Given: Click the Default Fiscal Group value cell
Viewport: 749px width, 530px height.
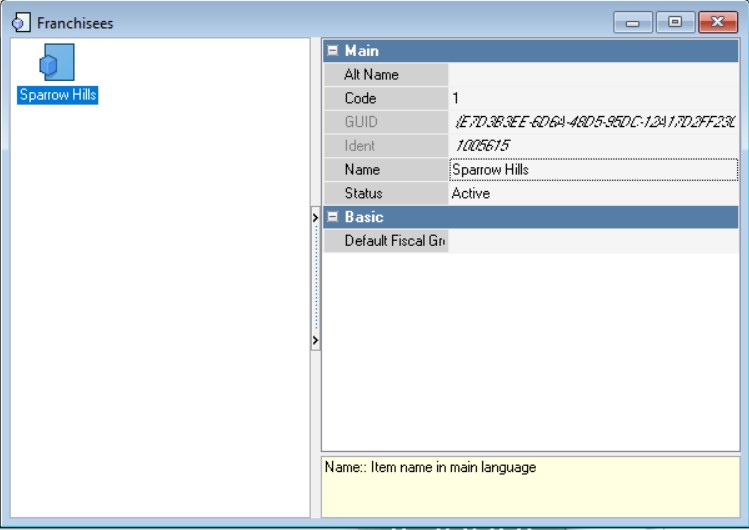Looking at the screenshot, I should (x=593, y=241).
